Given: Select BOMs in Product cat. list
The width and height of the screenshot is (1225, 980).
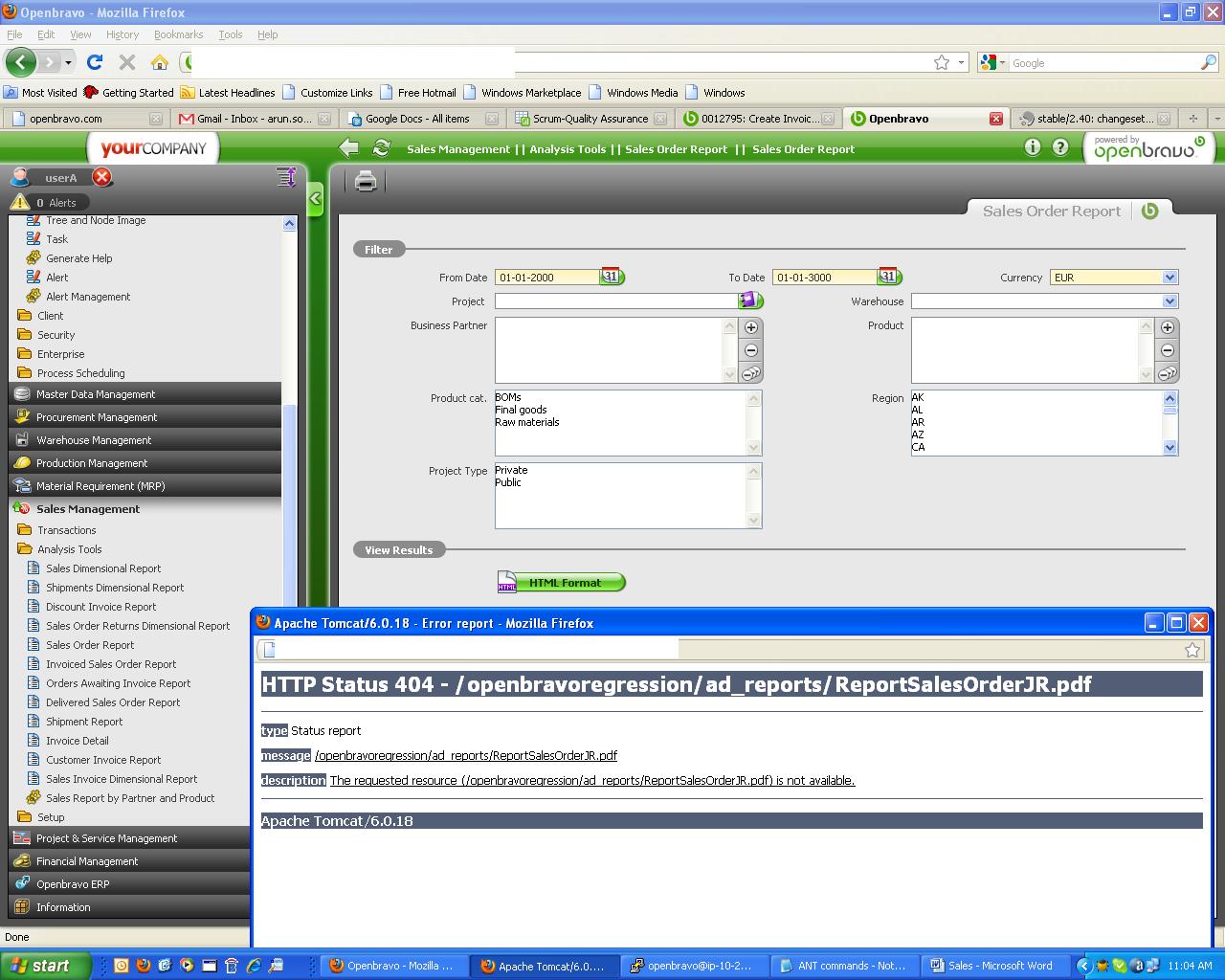Looking at the screenshot, I should 508,397.
